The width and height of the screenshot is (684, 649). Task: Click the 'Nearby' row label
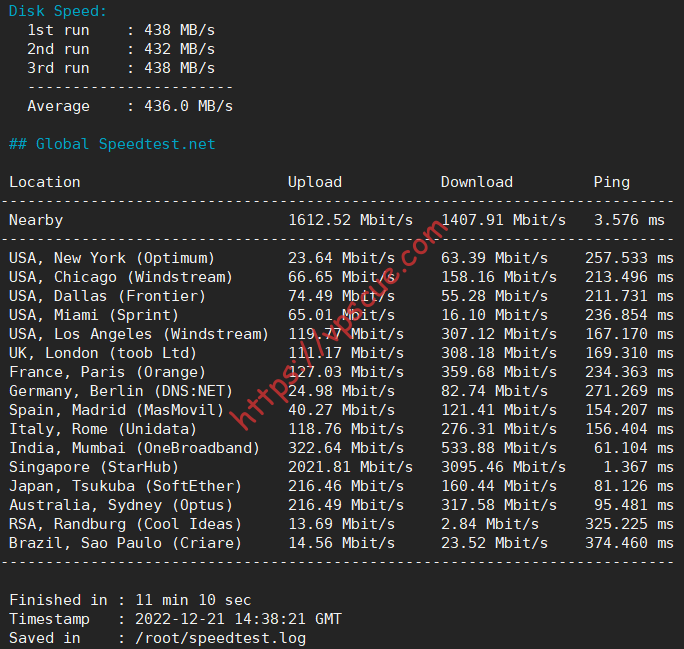click(x=36, y=220)
